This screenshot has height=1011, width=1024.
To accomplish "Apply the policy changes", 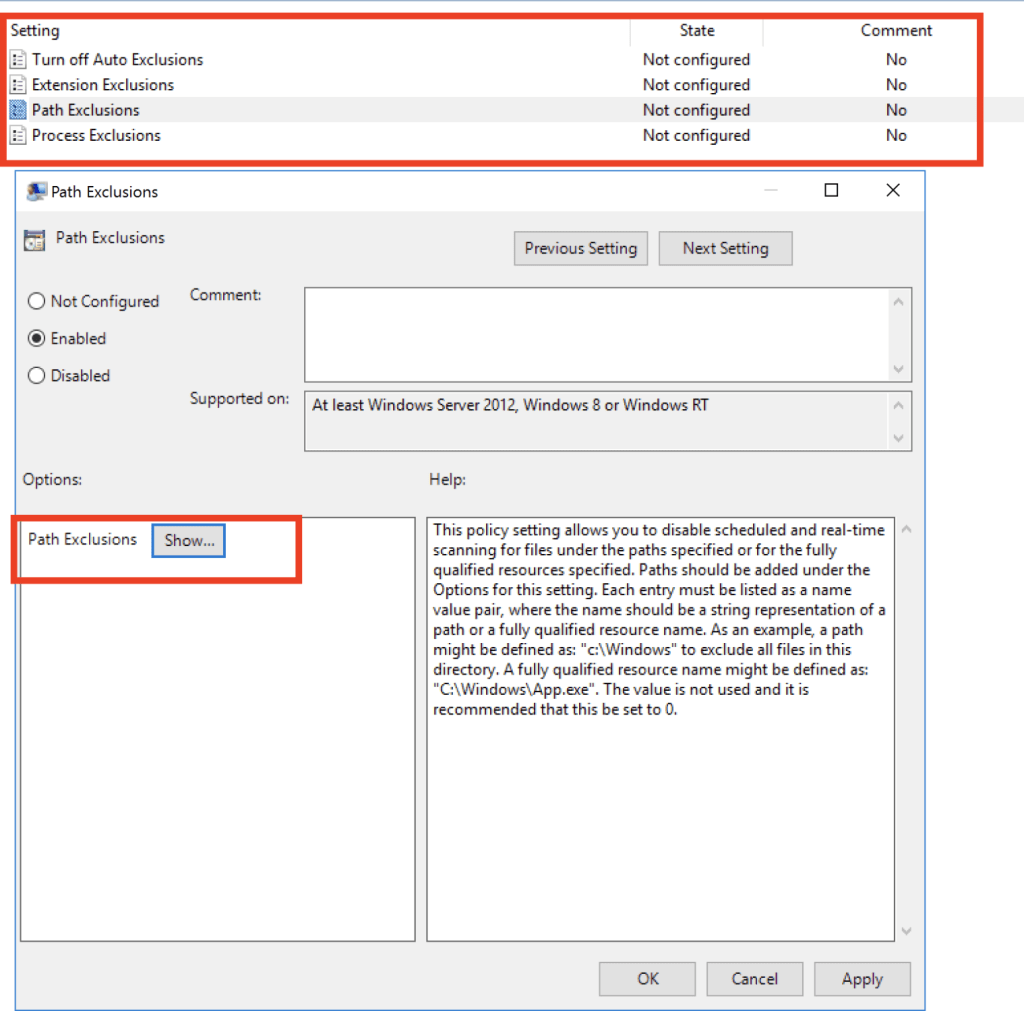I will 861,979.
